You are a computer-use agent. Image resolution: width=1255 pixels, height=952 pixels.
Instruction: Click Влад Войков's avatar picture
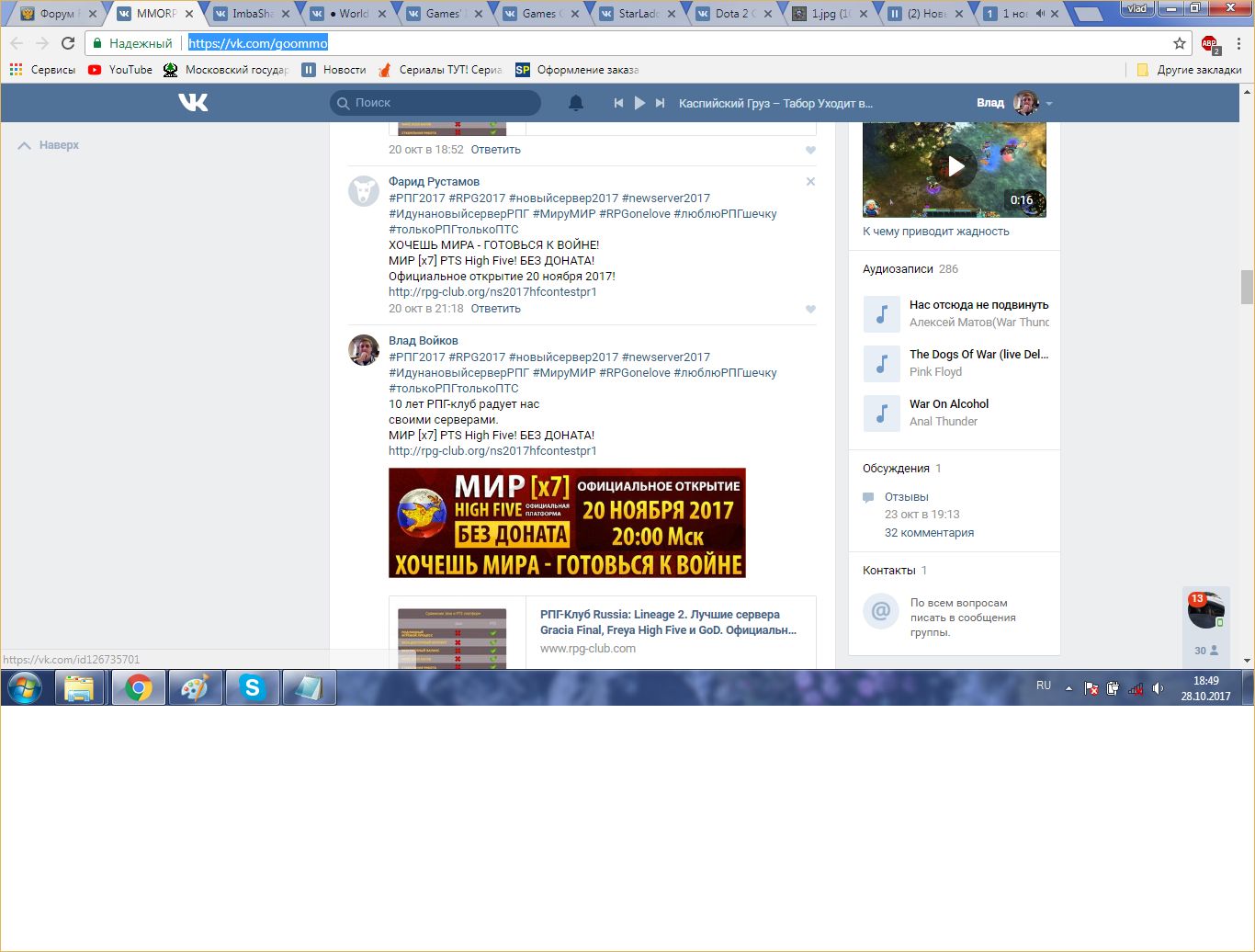[x=364, y=350]
